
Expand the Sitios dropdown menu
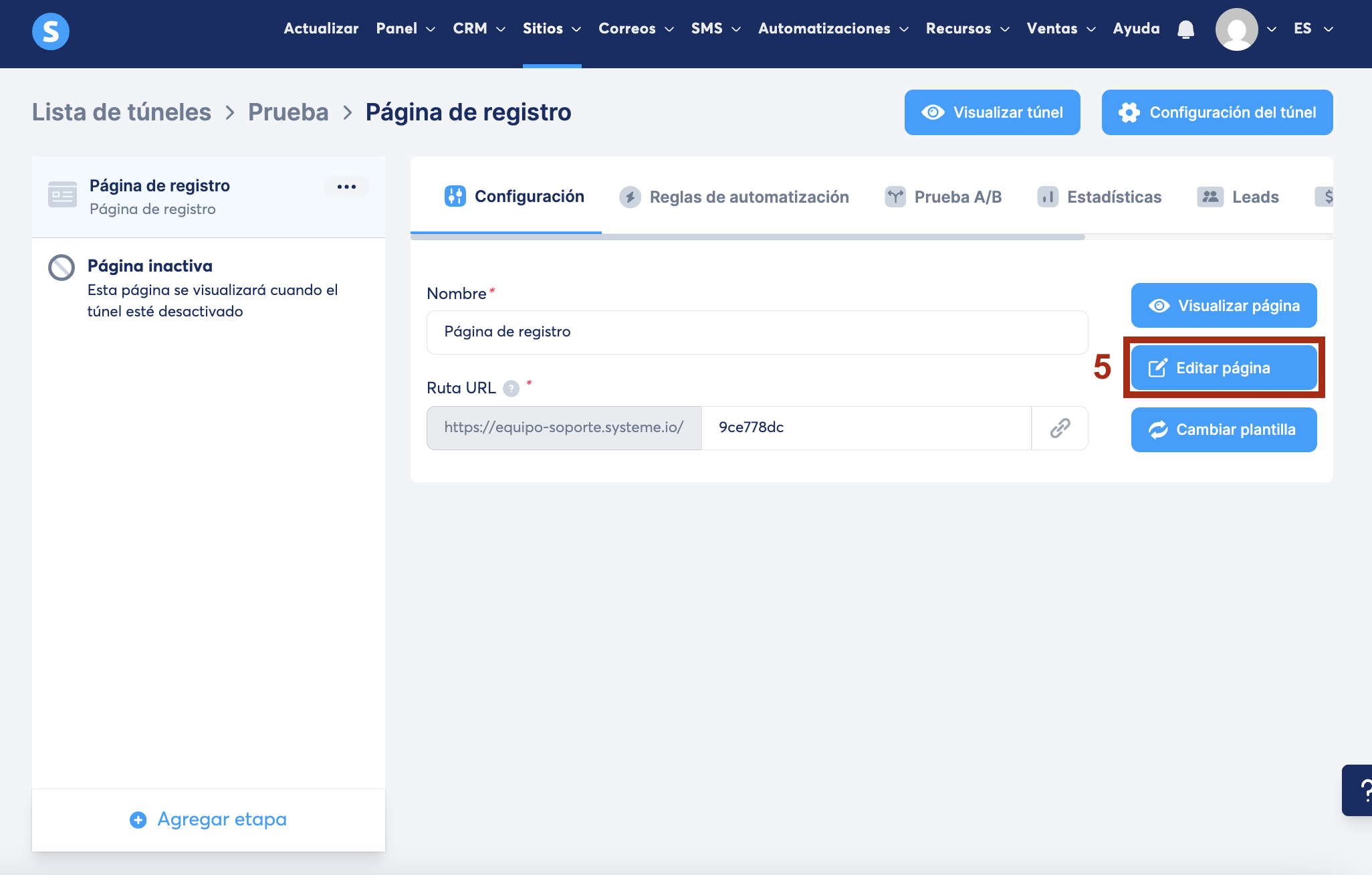(x=552, y=29)
